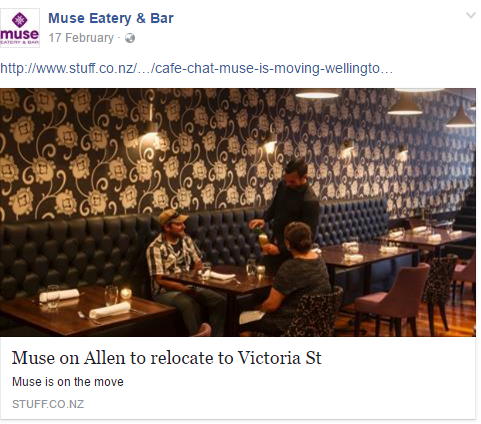The height and width of the screenshot is (424, 481).
Task: Open the Muse Eatery & Bar page name
Action: click(x=111, y=18)
